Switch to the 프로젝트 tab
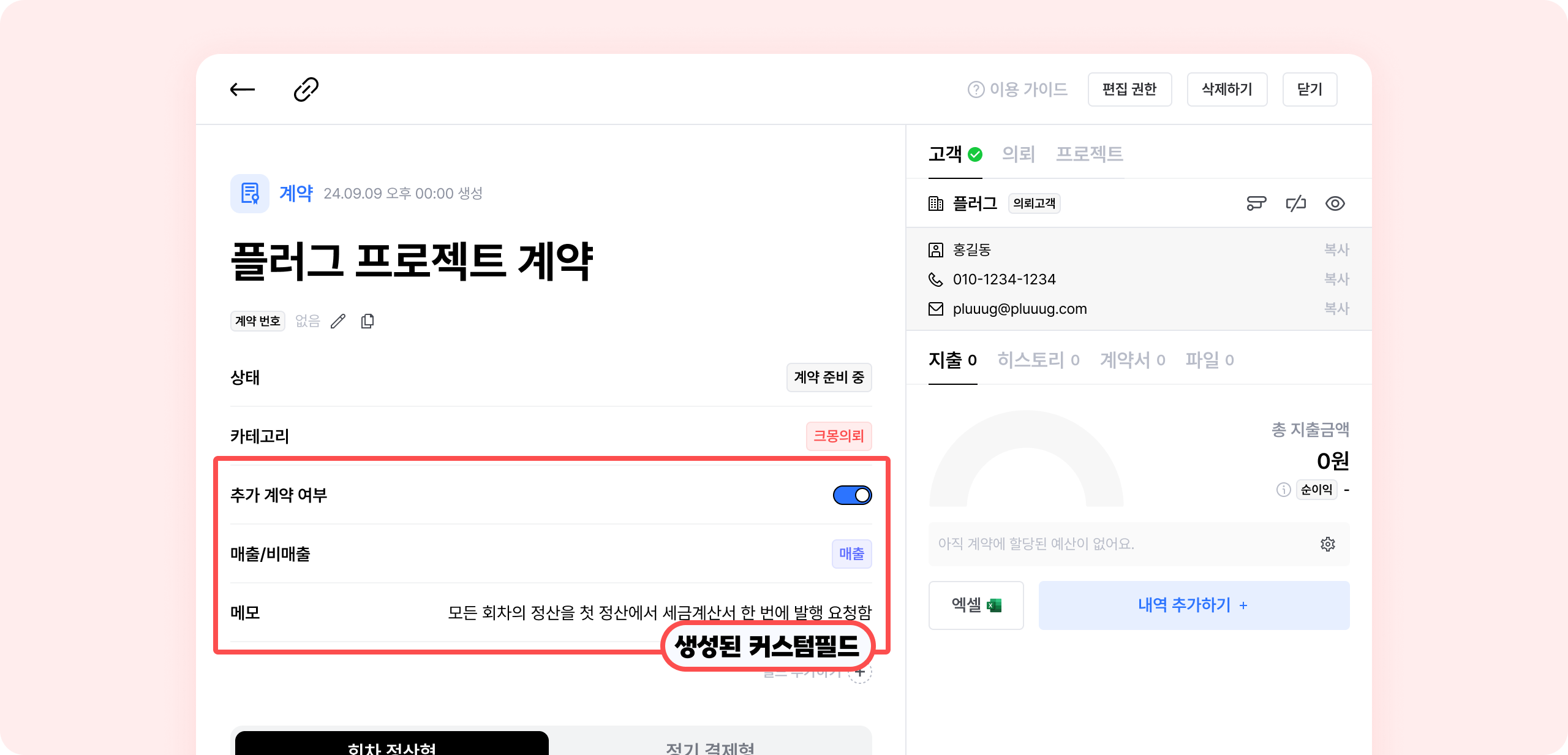The height and width of the screenshot is (755, 1568). pos(1089,154)
